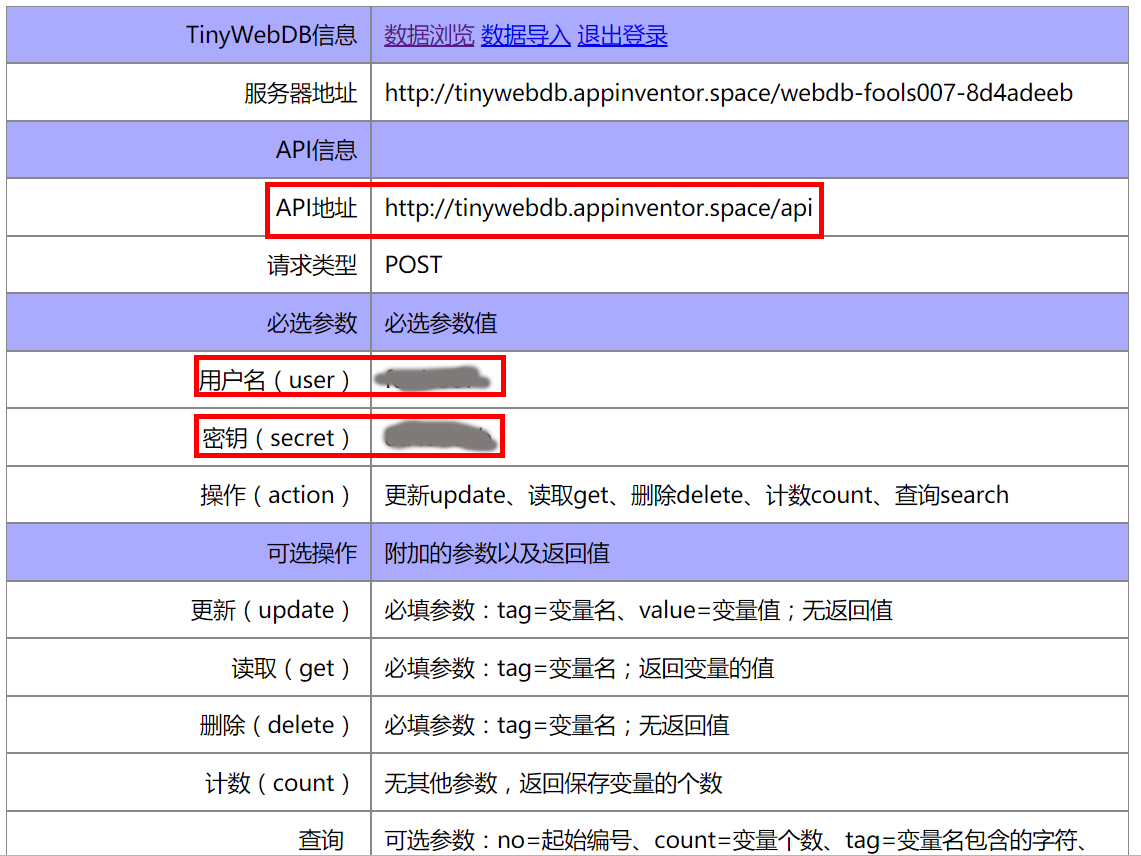Click the action list starting with 更新update
This screenshot has height=856, width=1141.
(x=696, y=495)
